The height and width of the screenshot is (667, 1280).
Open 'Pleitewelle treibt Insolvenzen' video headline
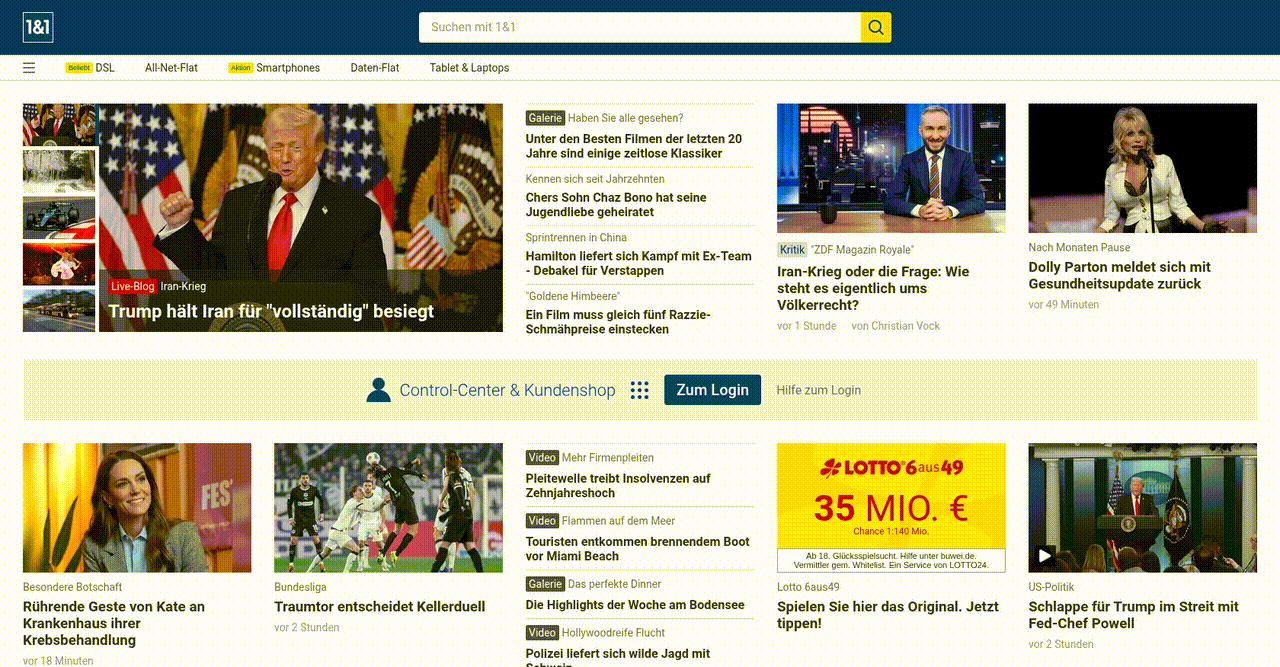click(618, 485)
